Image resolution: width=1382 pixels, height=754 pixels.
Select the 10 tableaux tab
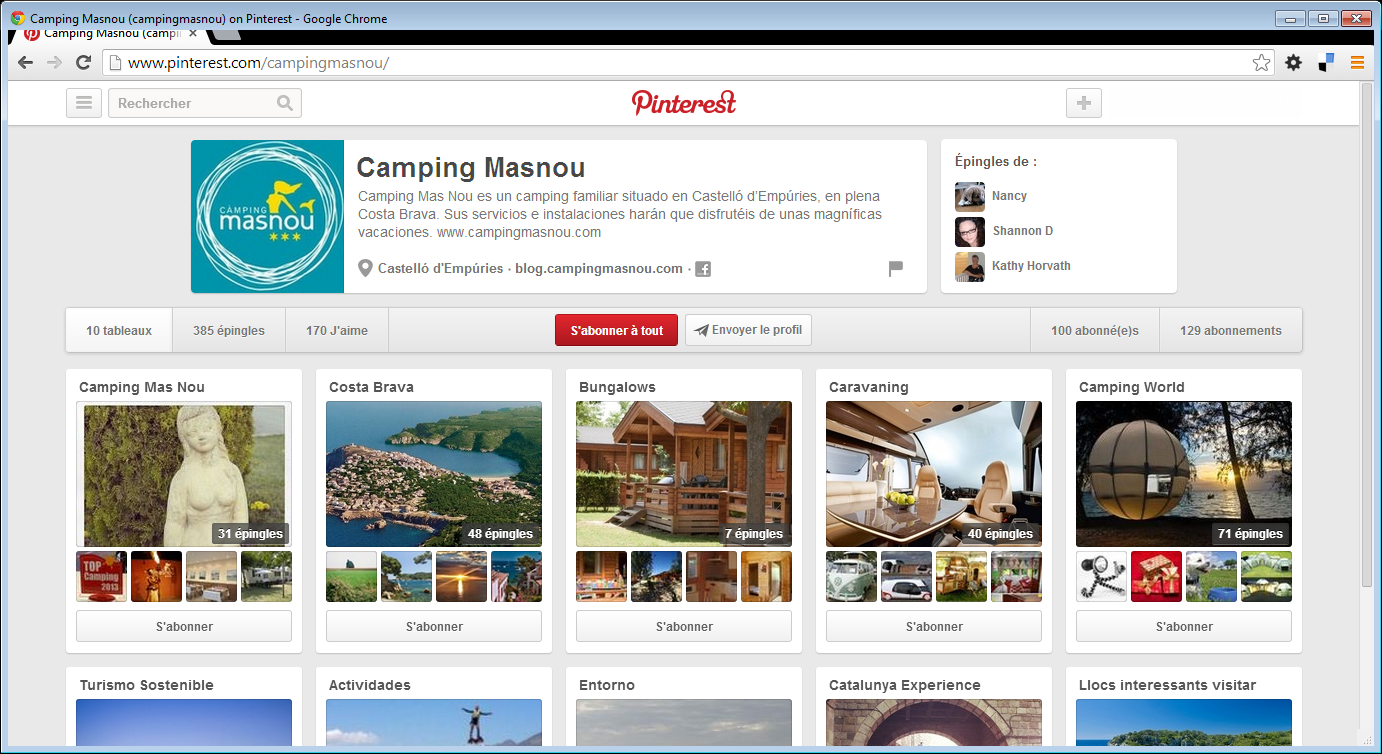(x=119, y=331)
